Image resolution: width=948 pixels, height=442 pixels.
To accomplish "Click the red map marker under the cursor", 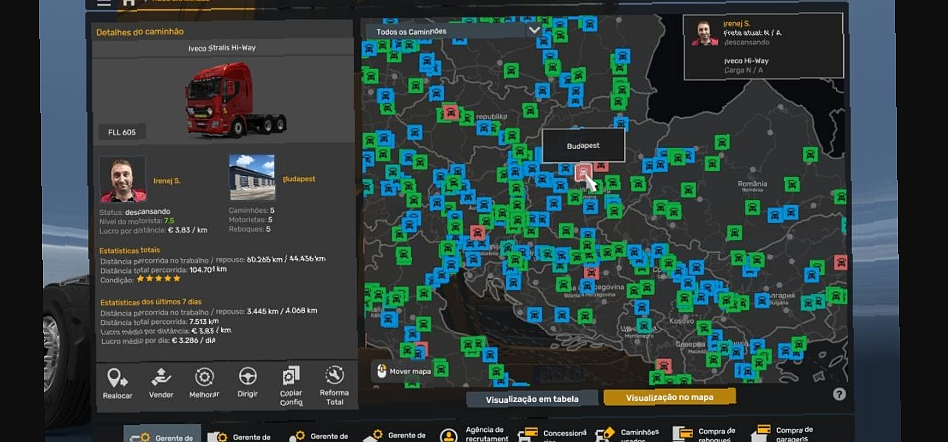I will point(583,172).
